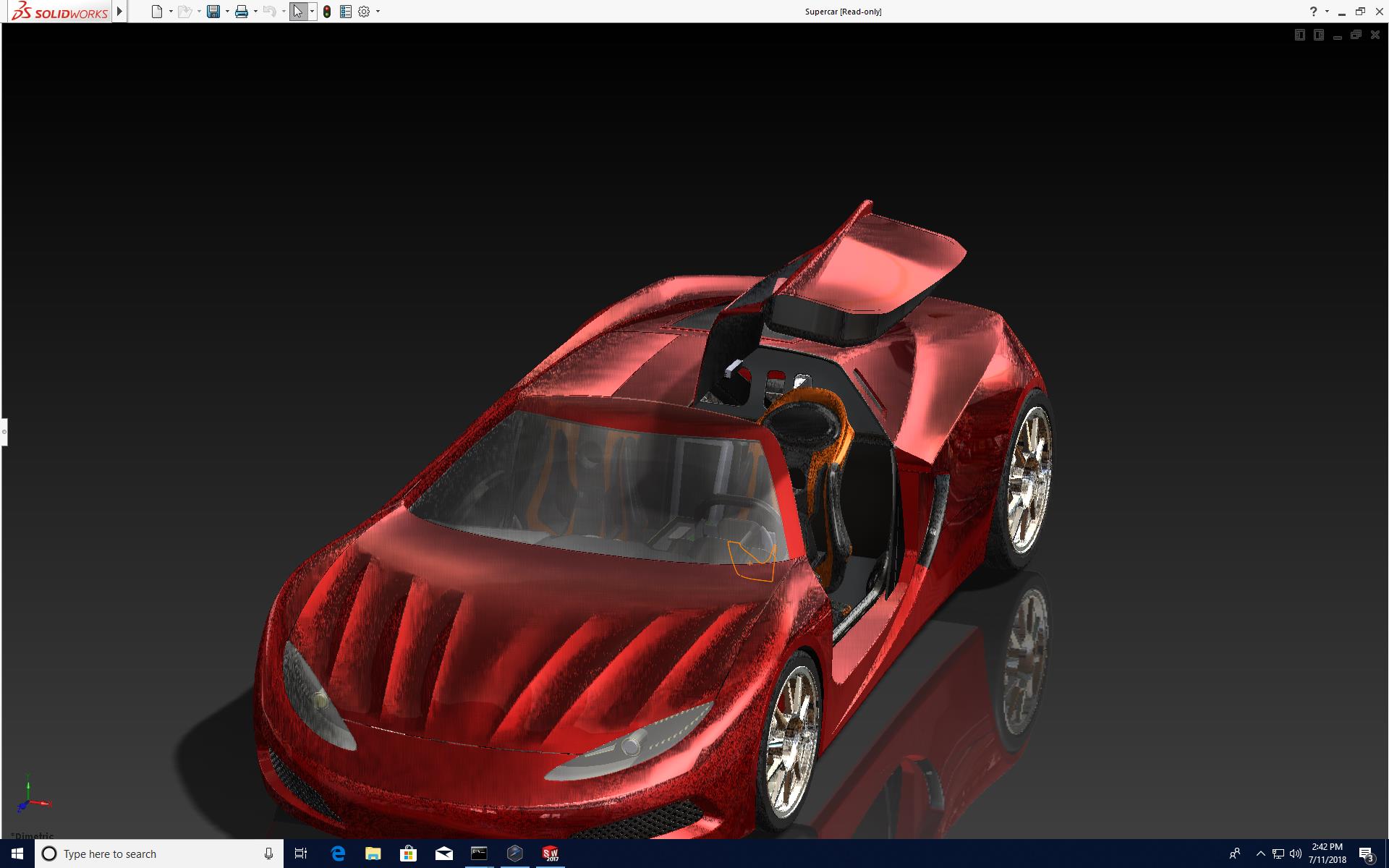Click the Help question mark icon
Image resolution: width=1389 pixels, height=868 pixels.
coord(1313,12)
